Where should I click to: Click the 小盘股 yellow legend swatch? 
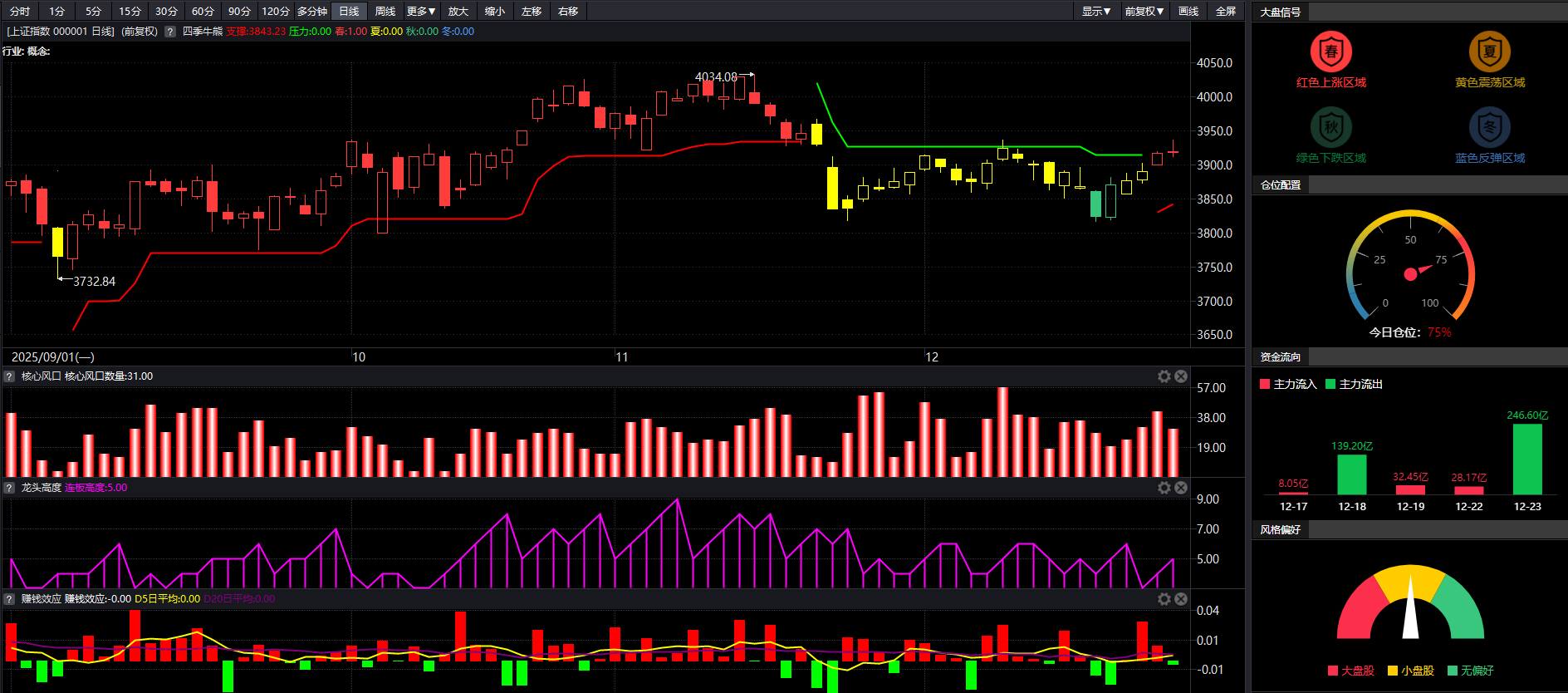(x=1393, y=671)
